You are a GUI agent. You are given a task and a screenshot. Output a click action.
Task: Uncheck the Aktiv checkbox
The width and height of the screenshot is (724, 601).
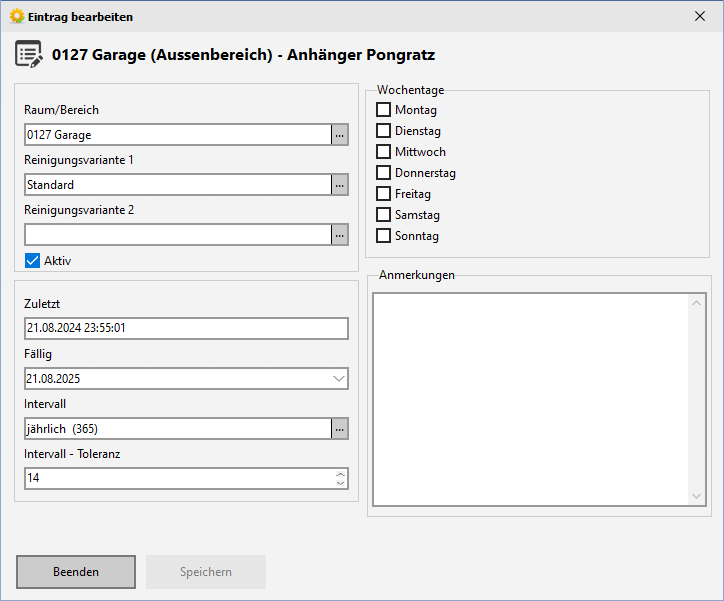(32, 261)
